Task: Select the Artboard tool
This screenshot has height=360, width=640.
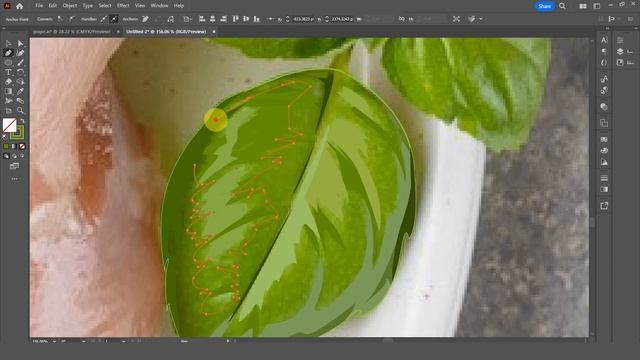Action: pos(8,110)
